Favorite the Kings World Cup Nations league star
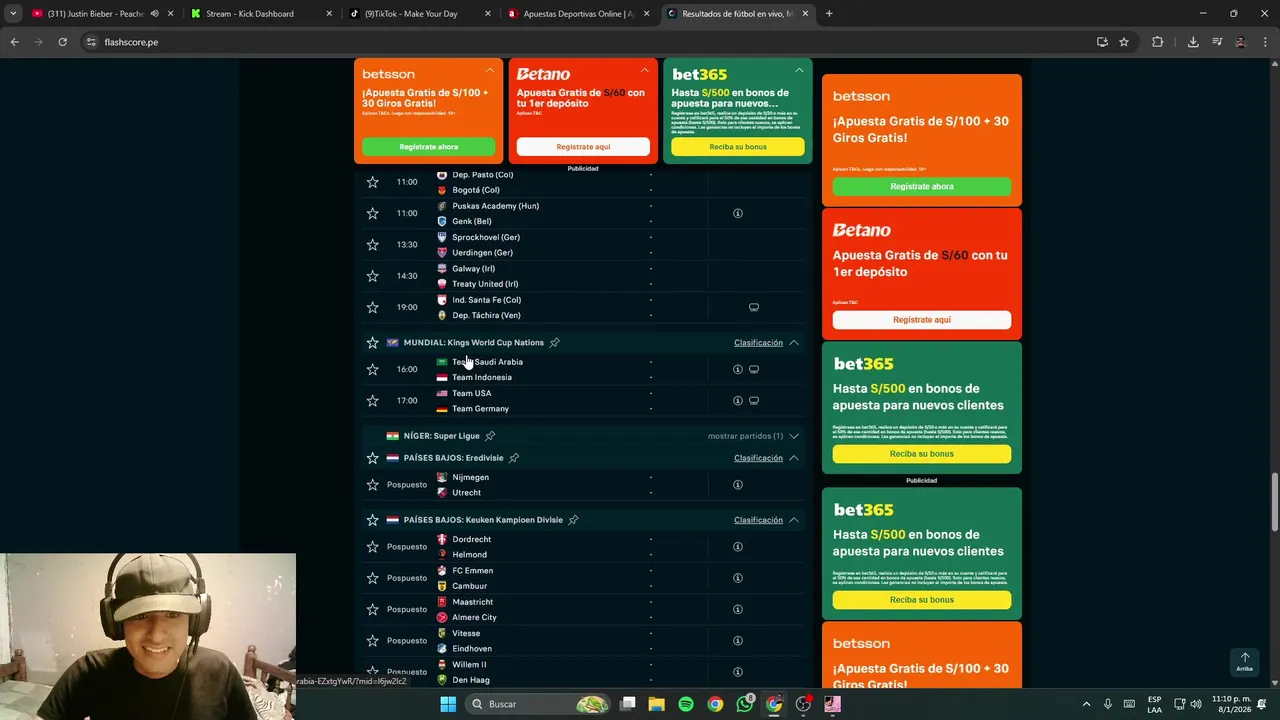The width and height of the screenshot is (1280, 720). pyautogui.click(x=372, y=342)
